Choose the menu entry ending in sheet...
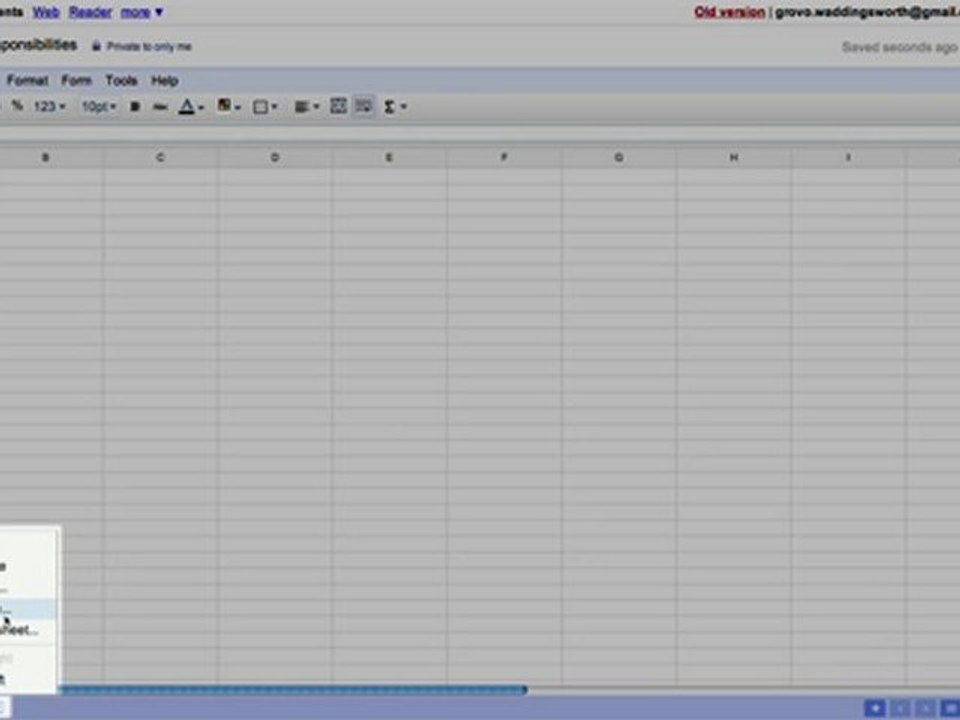The image size is (960, 720). point(28,629)
